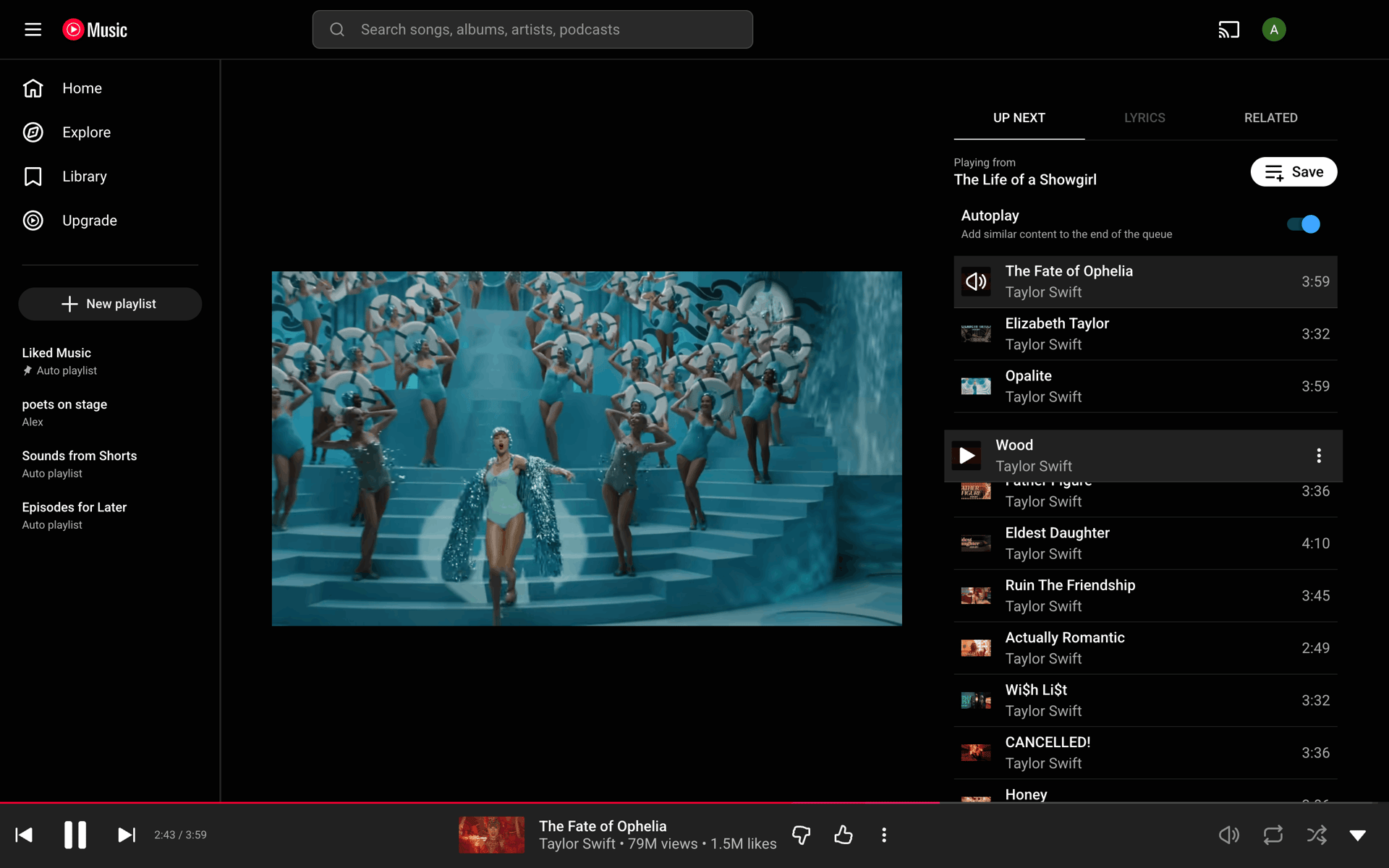Open the hamburger guide menu
Image resolution: width=1389 pixels, height=868 pixels.
[33, 30]
